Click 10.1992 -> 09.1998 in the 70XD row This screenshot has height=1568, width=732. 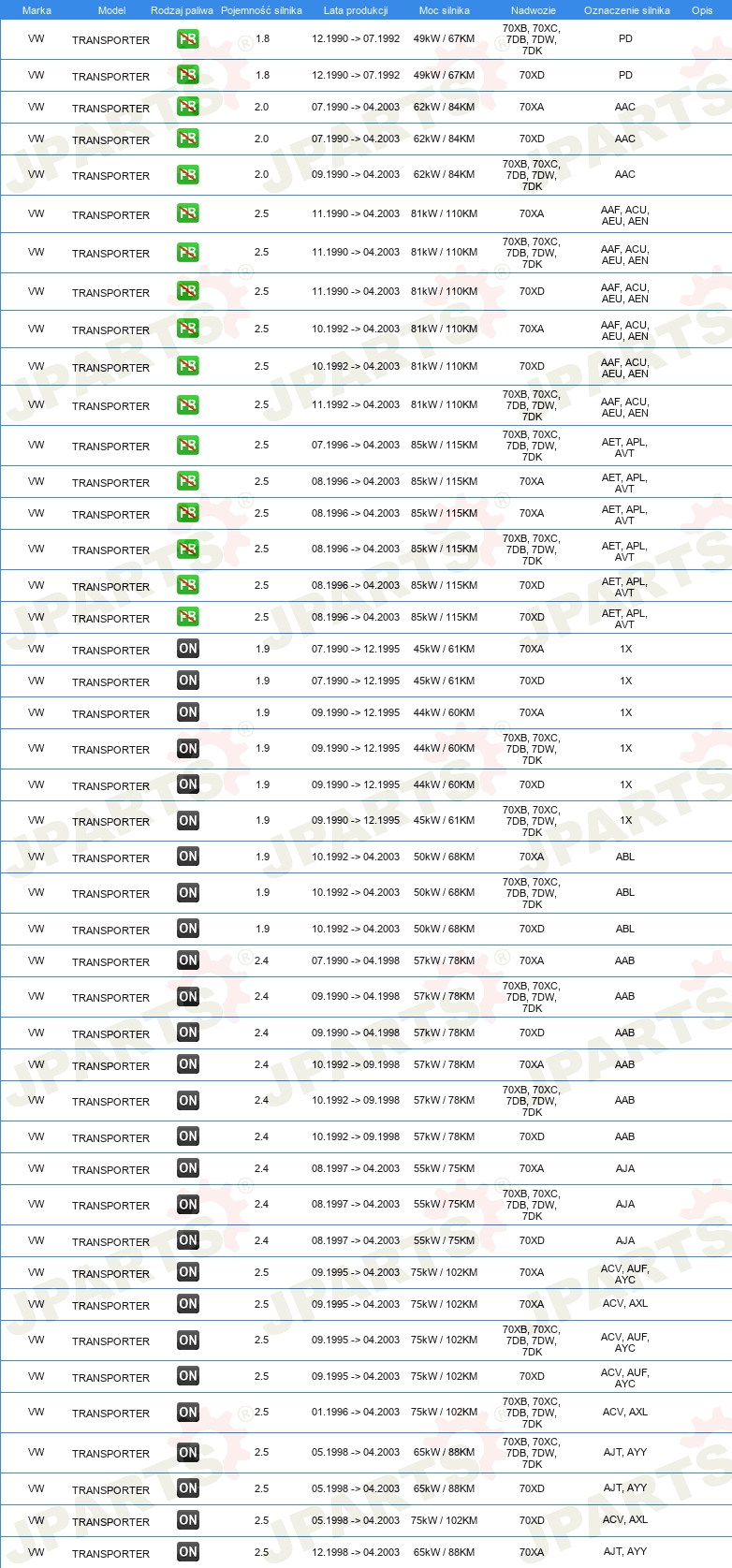(x=356, y=1136)
